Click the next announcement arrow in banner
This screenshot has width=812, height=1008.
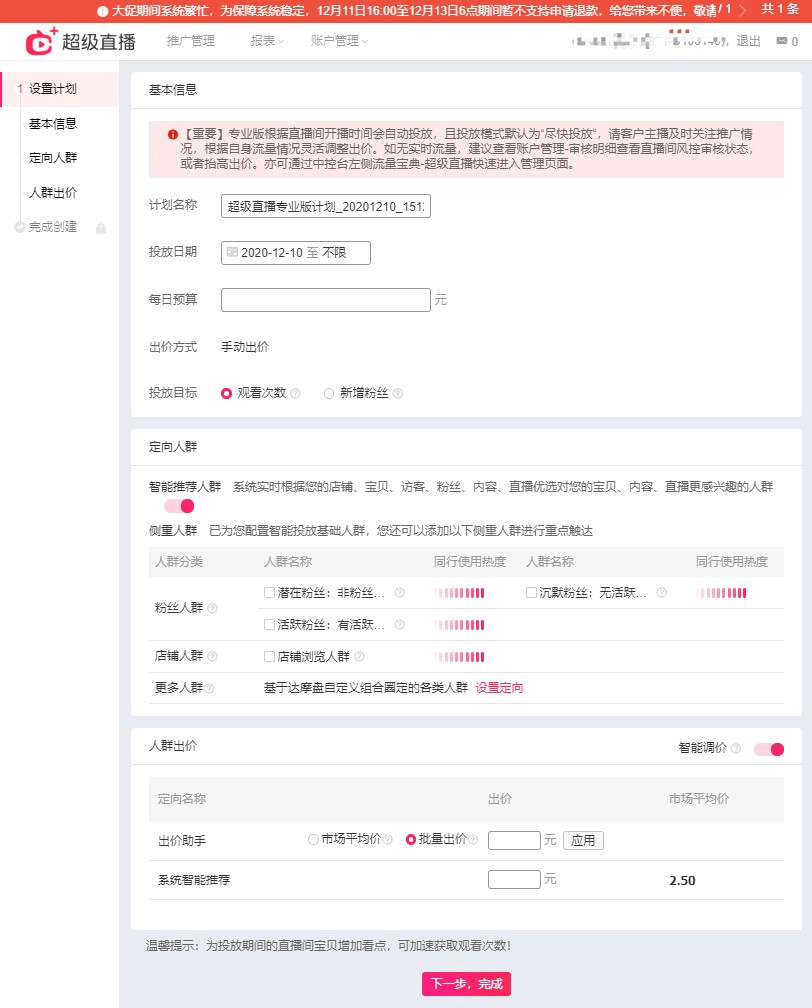[742, 10]
